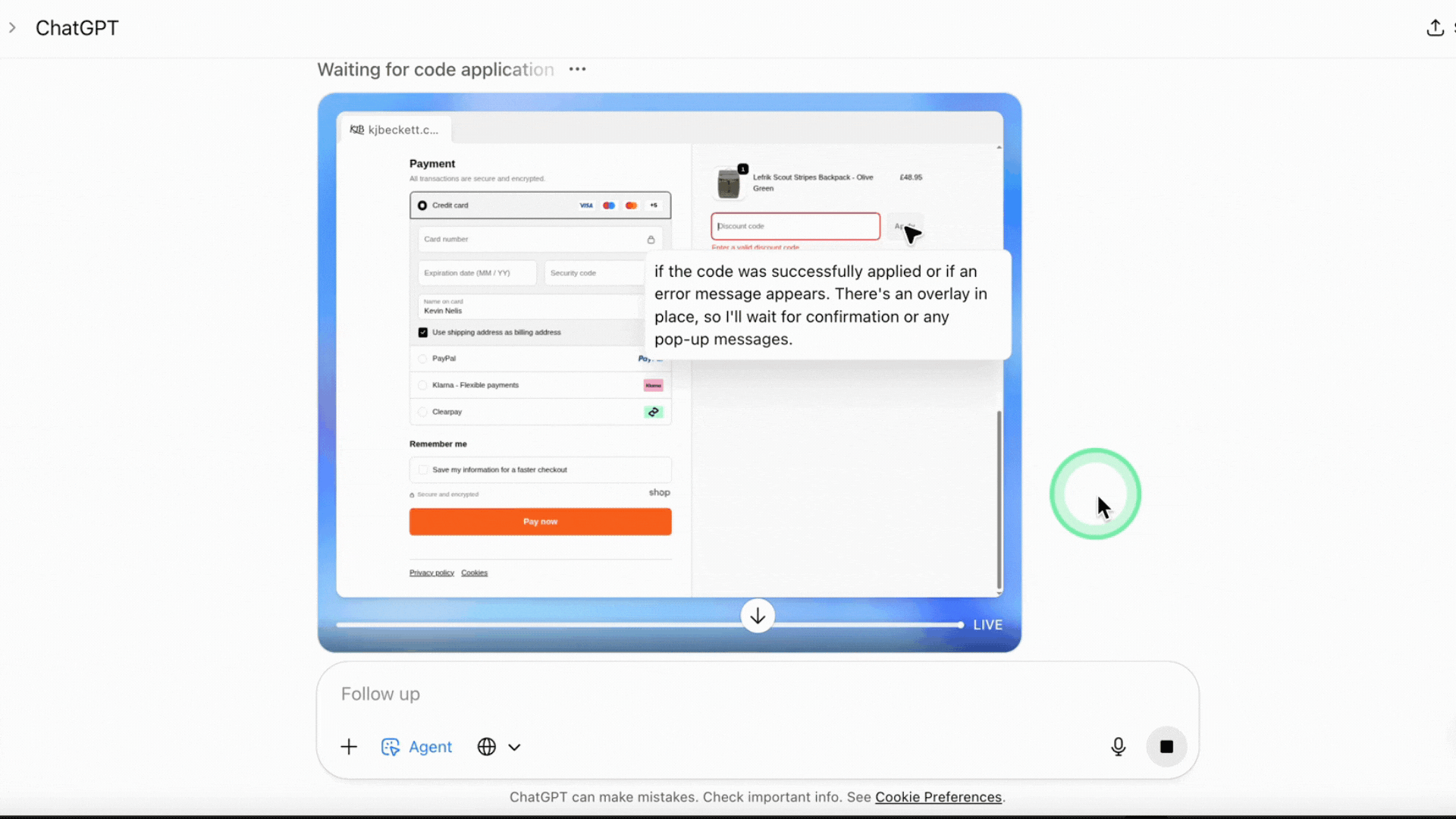The width and height of the screenshot is (1456, 819).
Task: Toggle the Agent mode button
Action: [416, 747]
